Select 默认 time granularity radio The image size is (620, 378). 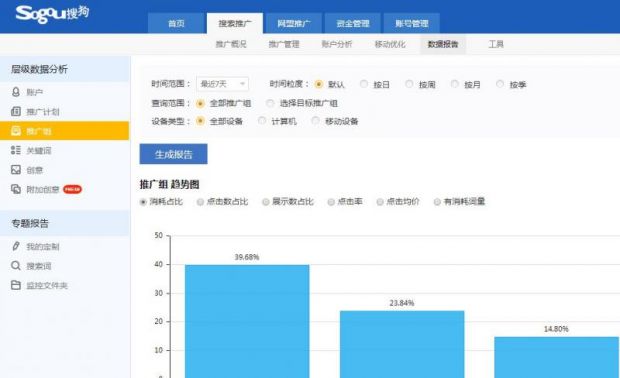(x=319, y=84)
